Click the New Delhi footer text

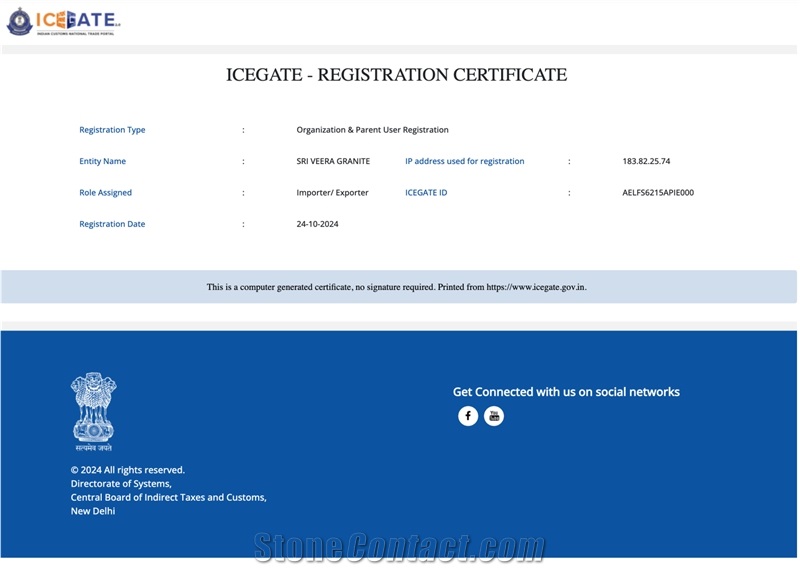[93, 511]
